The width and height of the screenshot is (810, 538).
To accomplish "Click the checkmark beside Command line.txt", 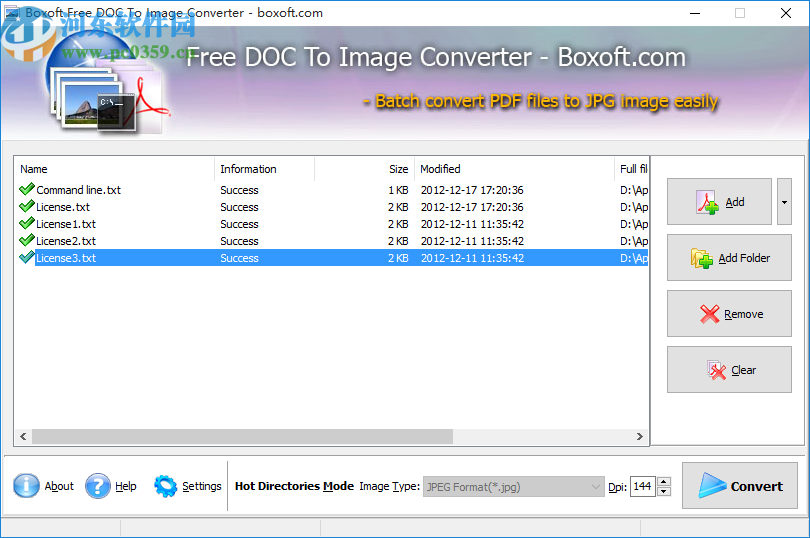I will 27,189.
